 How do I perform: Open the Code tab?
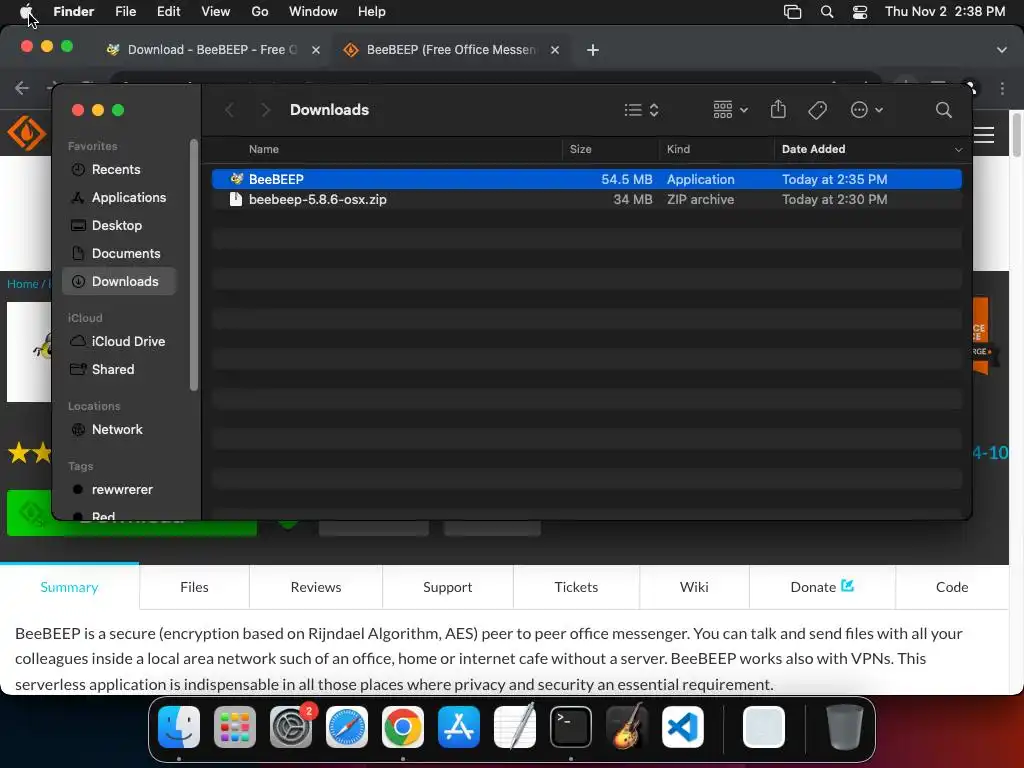tap(952, 587)
